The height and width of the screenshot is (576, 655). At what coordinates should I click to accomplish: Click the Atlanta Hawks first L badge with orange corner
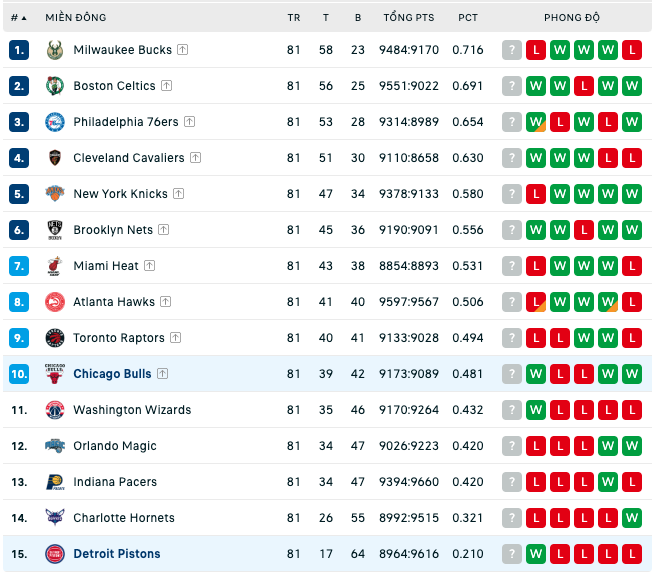point(536,302)
